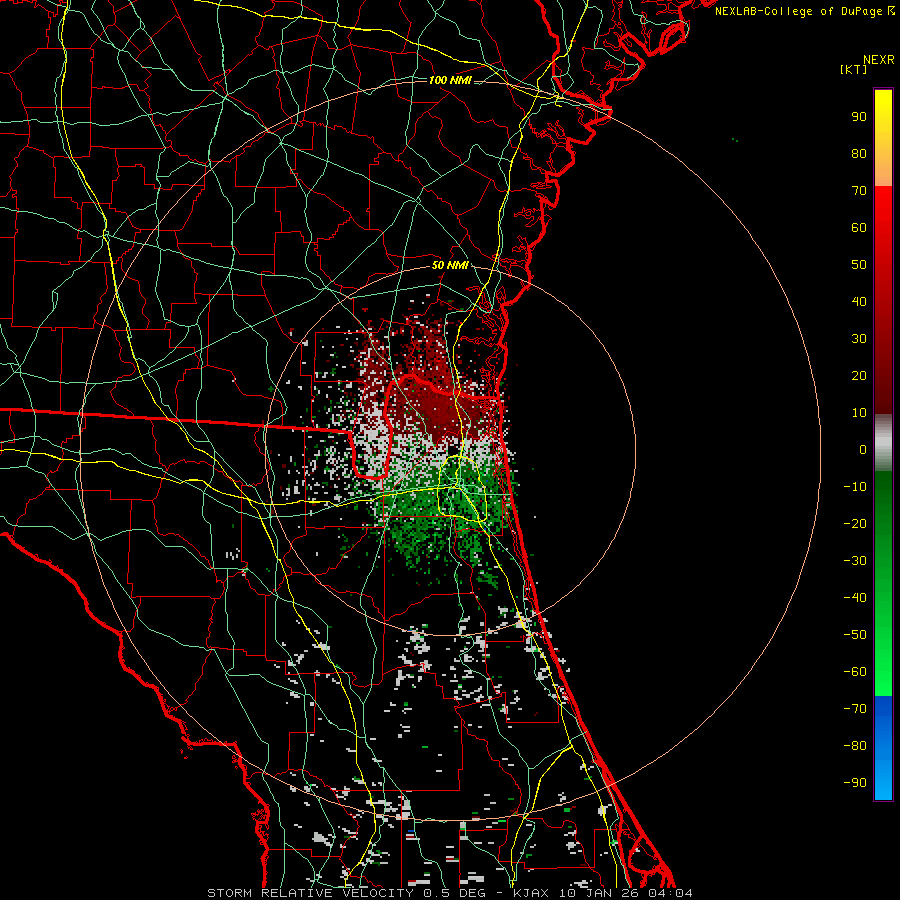The image size is (900, 900).
Task: Click the "-40" scale value
Action: [855, 598]
